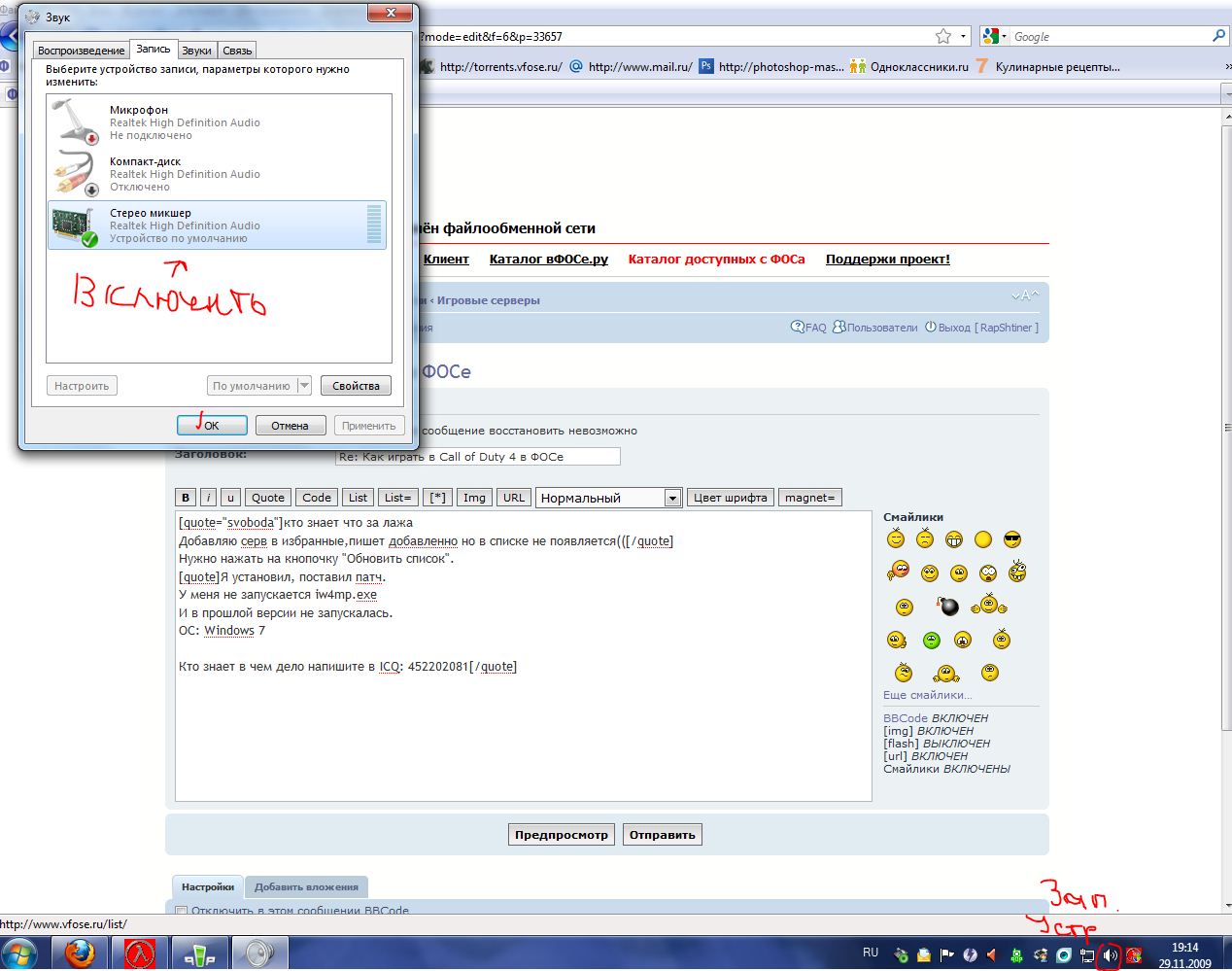Toggle italic with the i button
The image size is (1232, 971).
[x=208, y=498]
